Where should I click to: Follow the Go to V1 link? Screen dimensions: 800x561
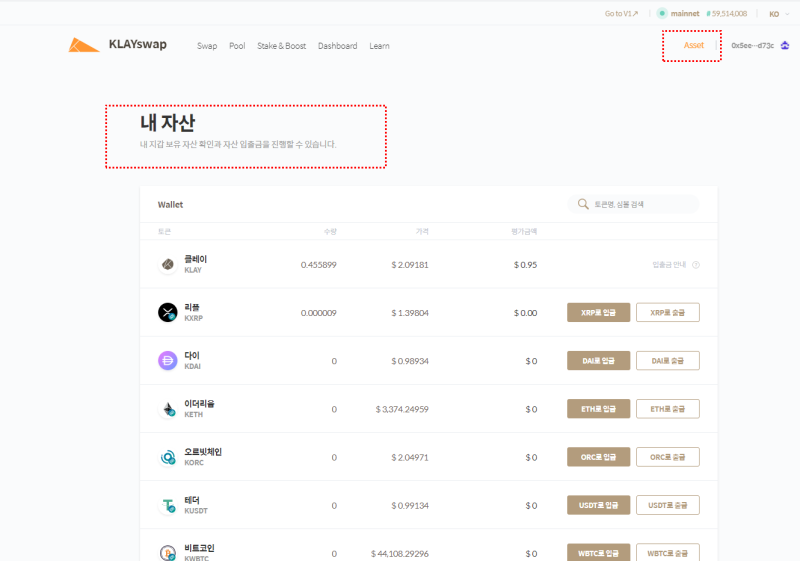(621, 14)
